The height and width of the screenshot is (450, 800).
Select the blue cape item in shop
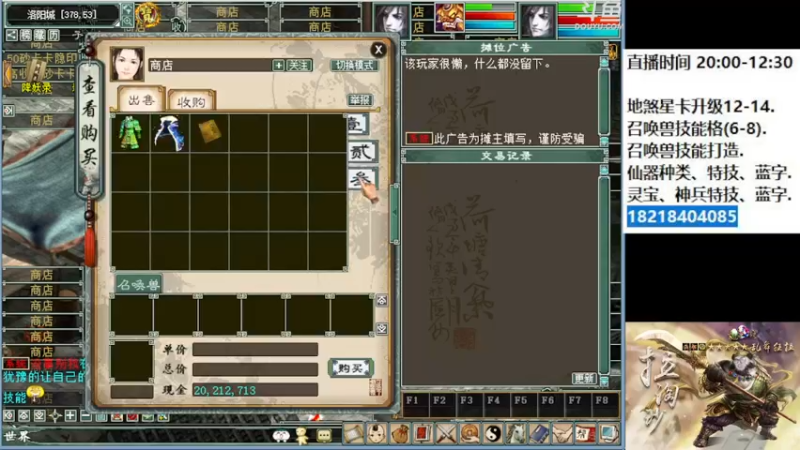[x=169, y=133]
